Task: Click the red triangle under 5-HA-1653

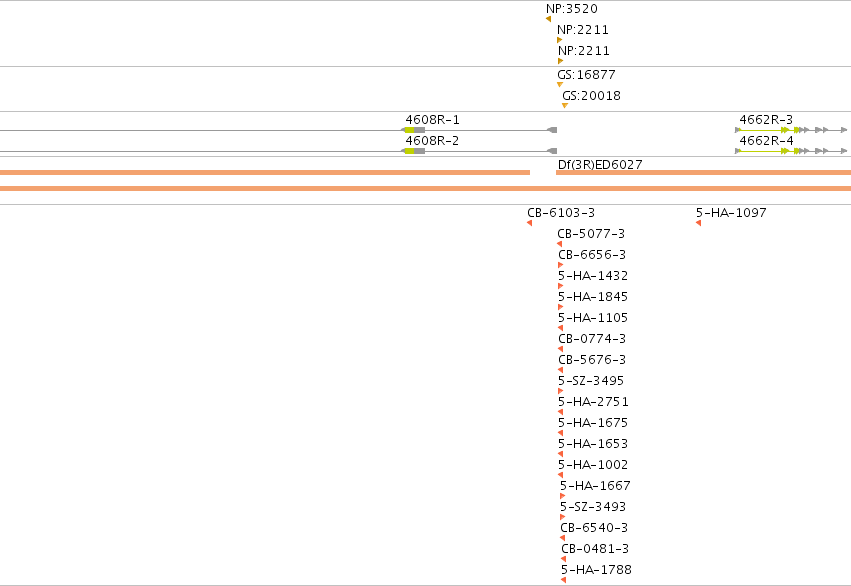Action: [561, 454]
